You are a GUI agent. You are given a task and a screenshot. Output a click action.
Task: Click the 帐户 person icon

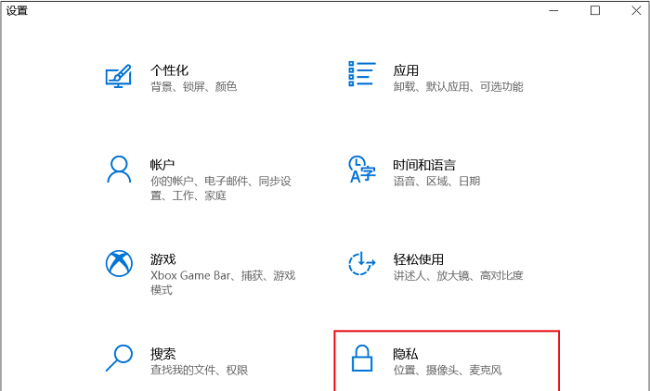click(119, 169)
